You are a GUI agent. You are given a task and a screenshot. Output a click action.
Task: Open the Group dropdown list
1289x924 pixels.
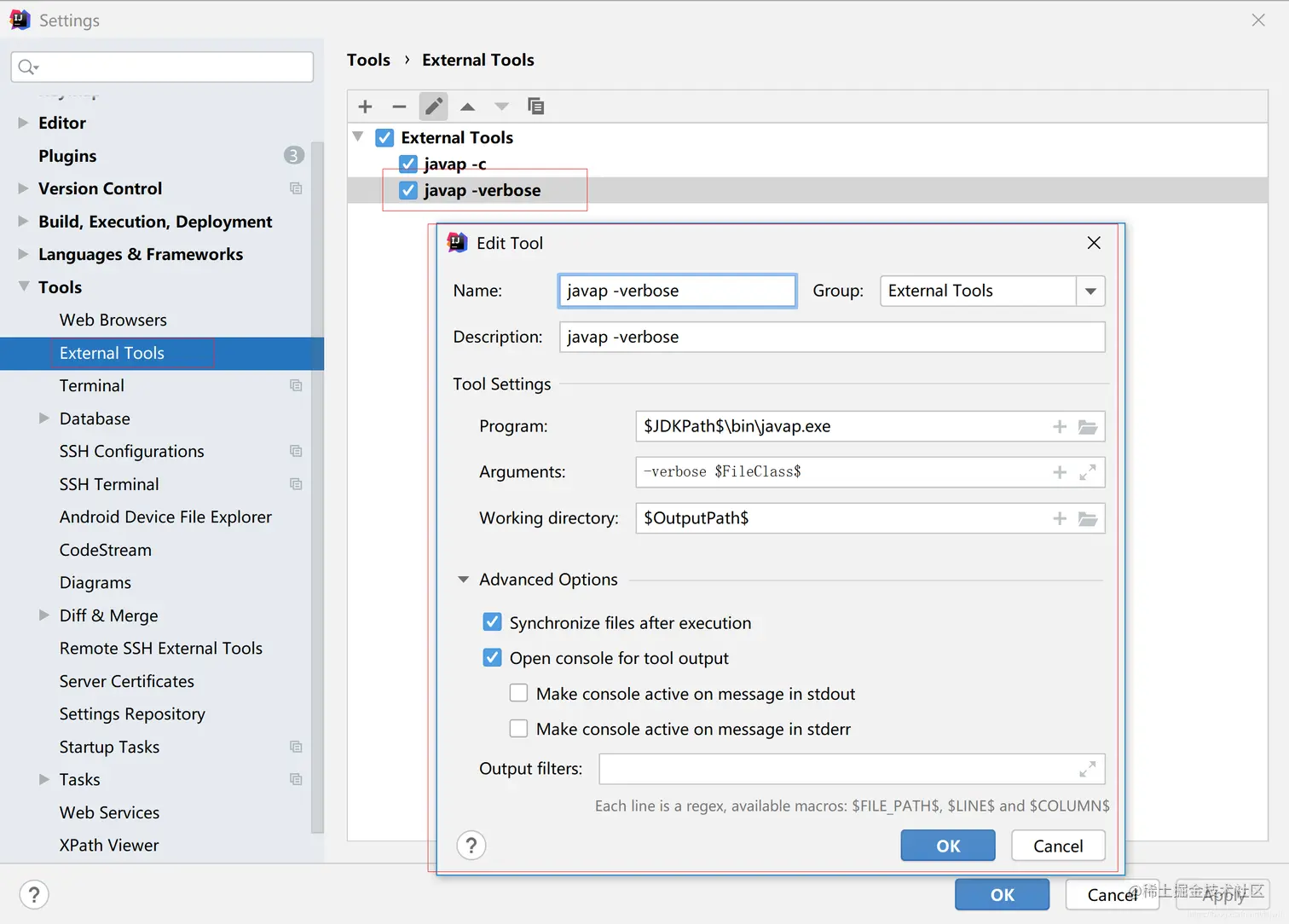click(x=1090, y=292)
